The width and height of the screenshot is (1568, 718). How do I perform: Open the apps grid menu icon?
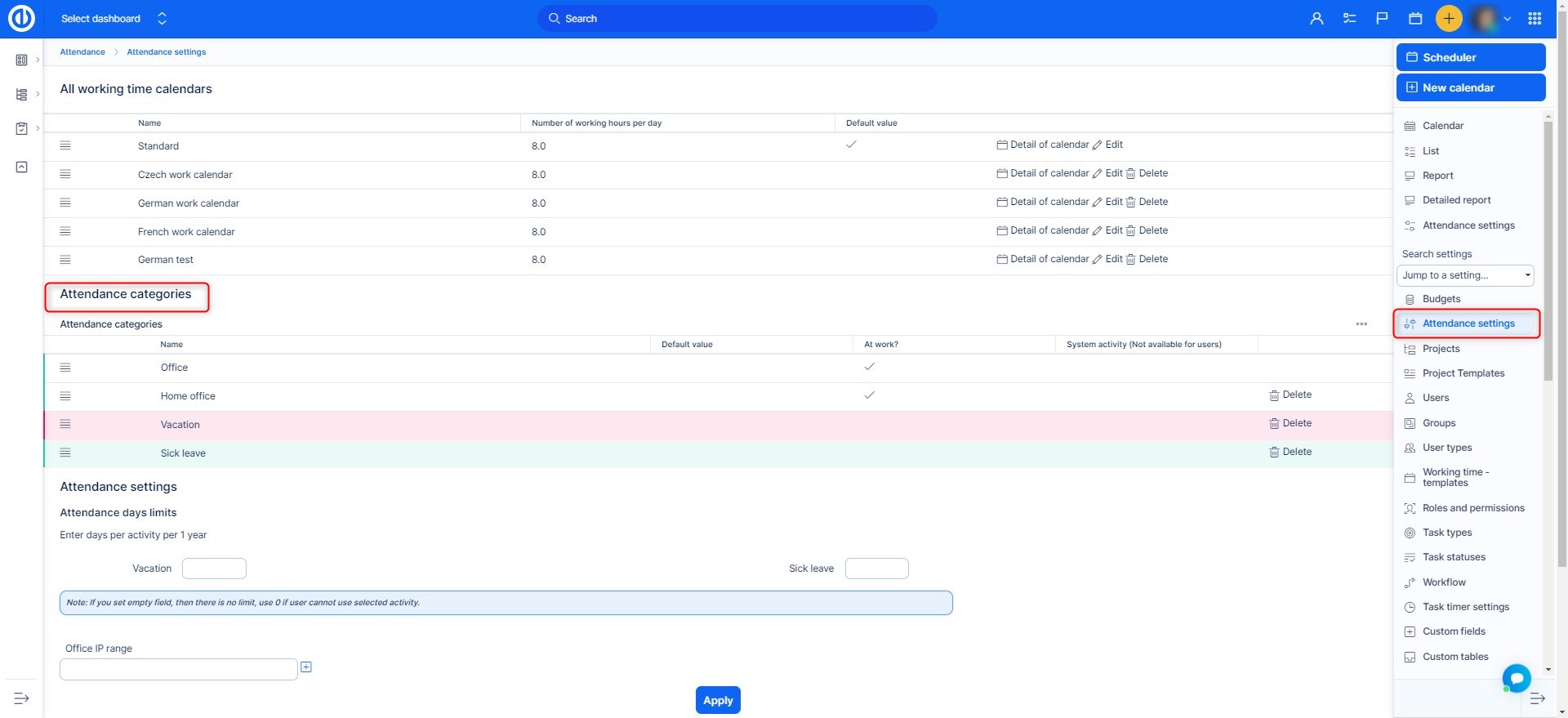point(1535,18)
